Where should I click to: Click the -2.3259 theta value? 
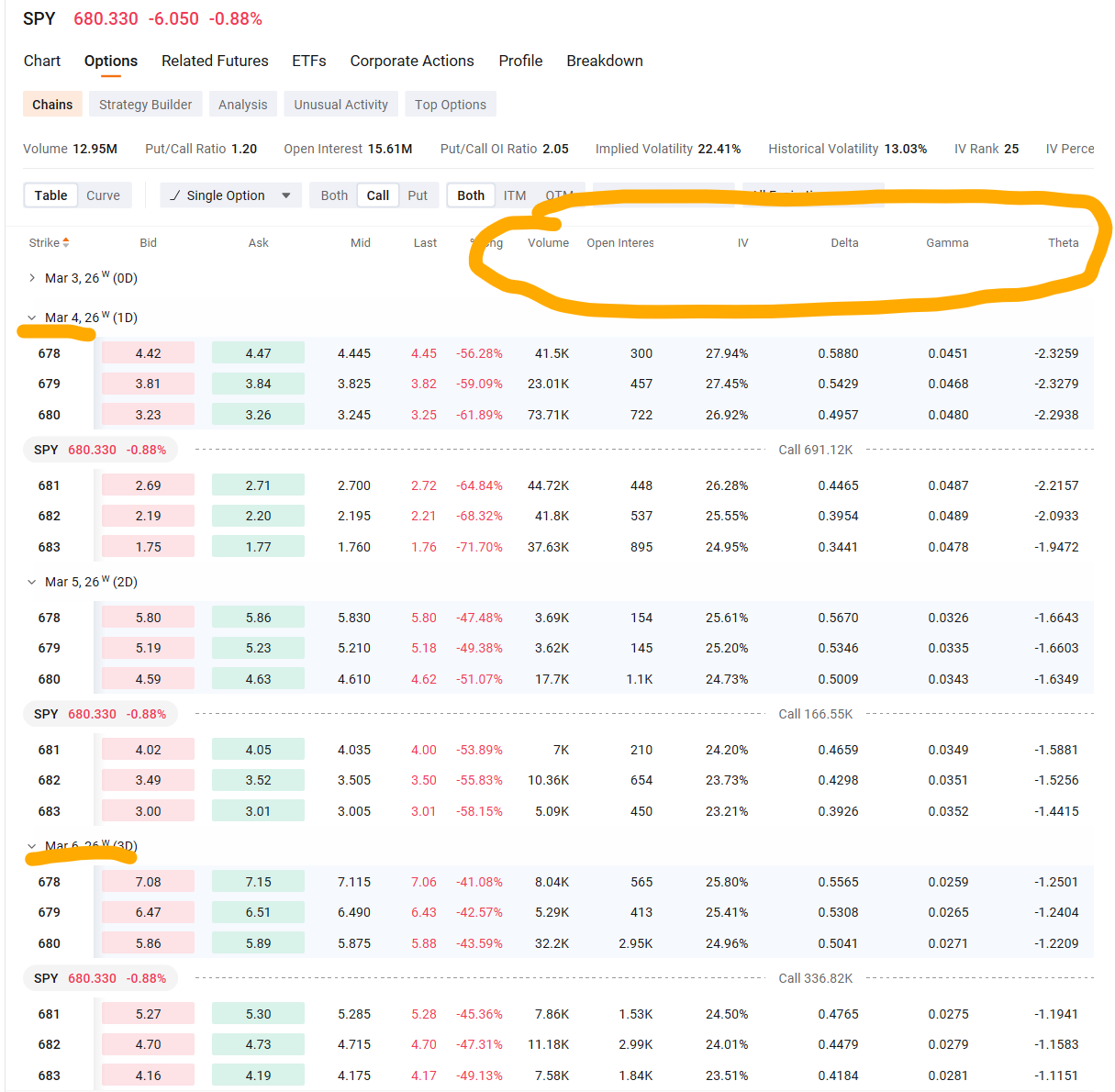[x=1056, y=353]
